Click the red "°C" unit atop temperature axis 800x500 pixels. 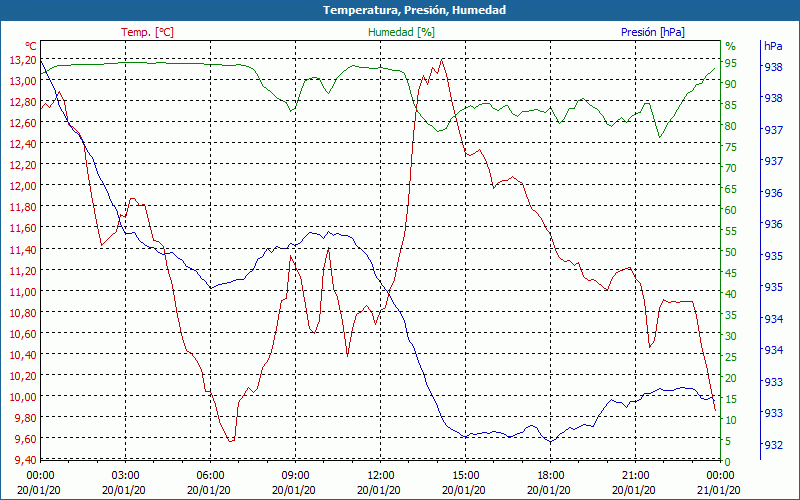(31, 45)
